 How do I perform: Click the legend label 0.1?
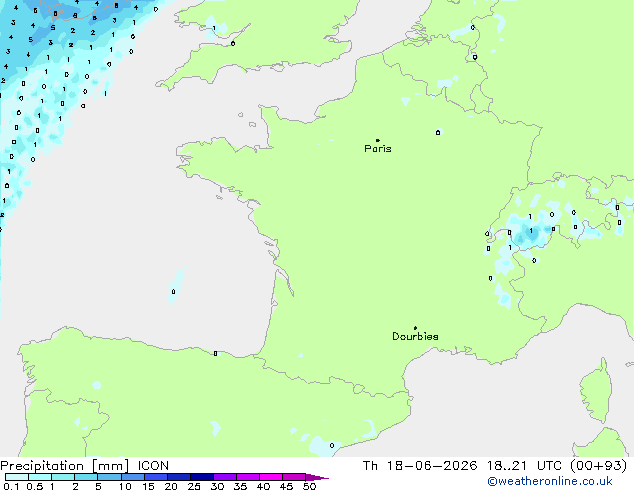[x=11, y=486]
